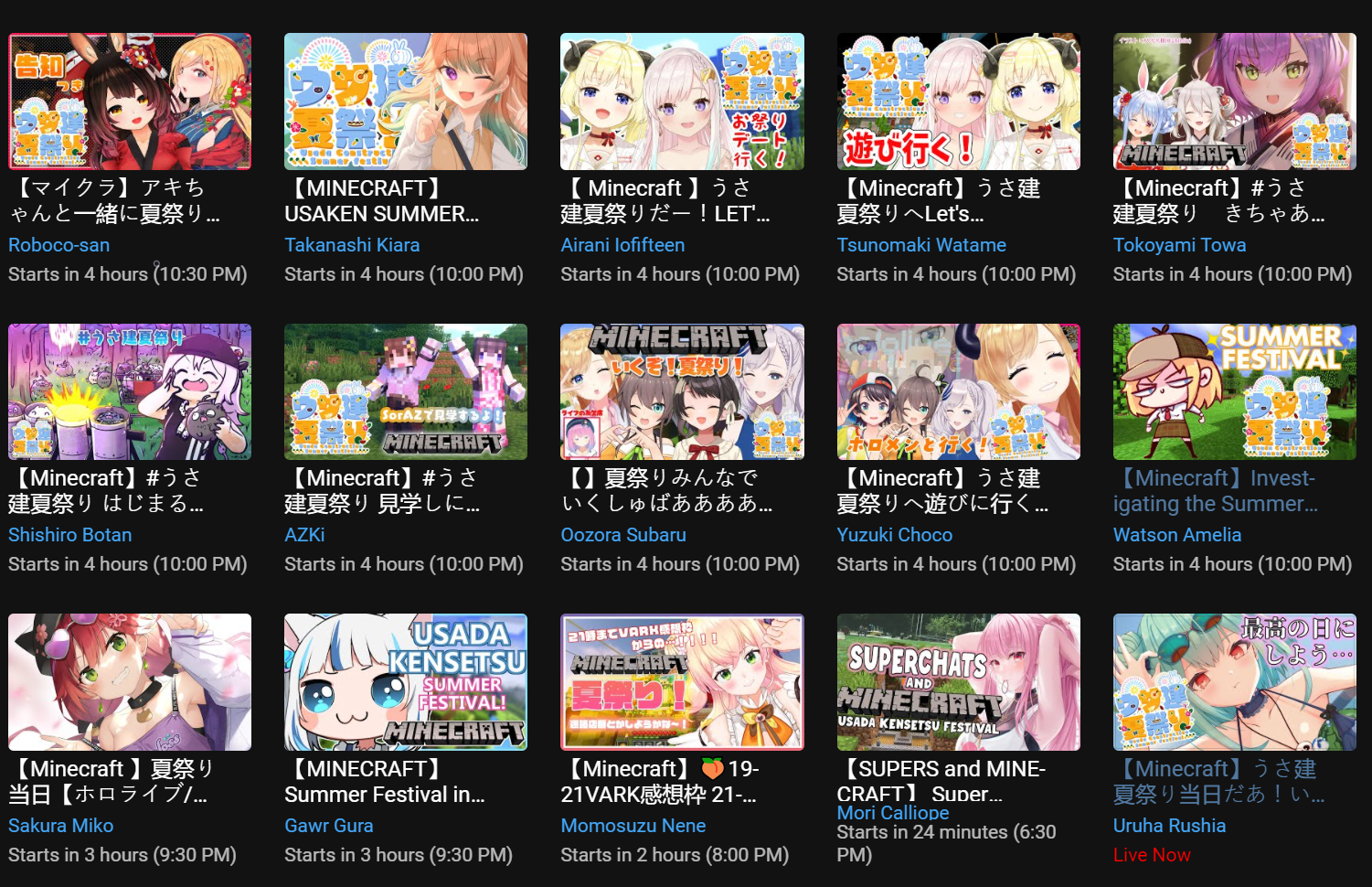
Task: Click the Tokoyami Towa channel name
Action: coord(1179,245)
